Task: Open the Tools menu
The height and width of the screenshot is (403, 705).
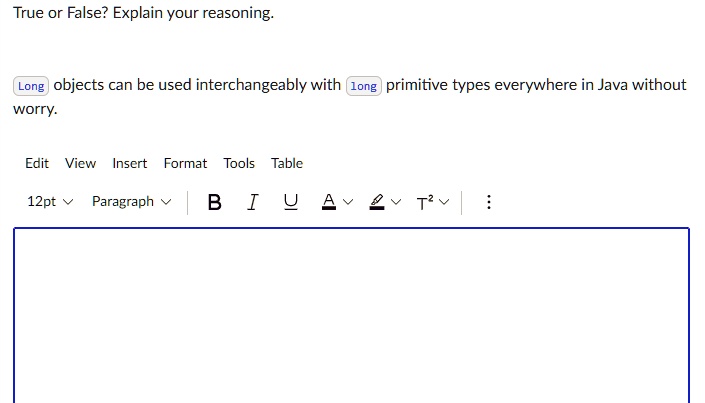Action: pos(239,163)
